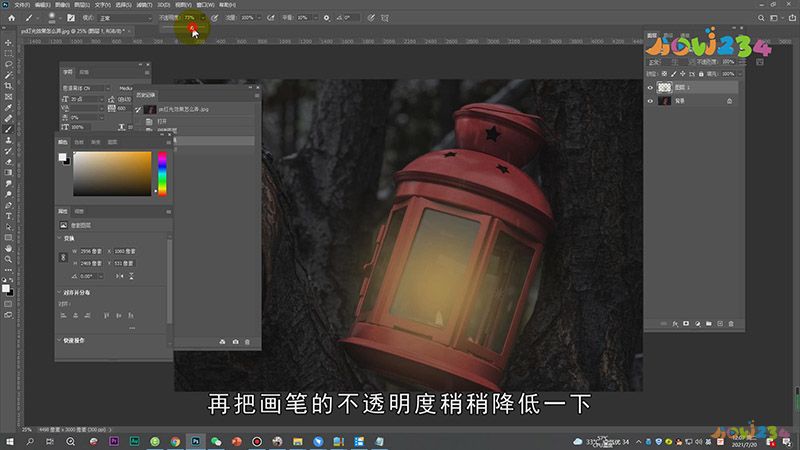Toggle visibility of the 背景 layer

pos(650,101)
